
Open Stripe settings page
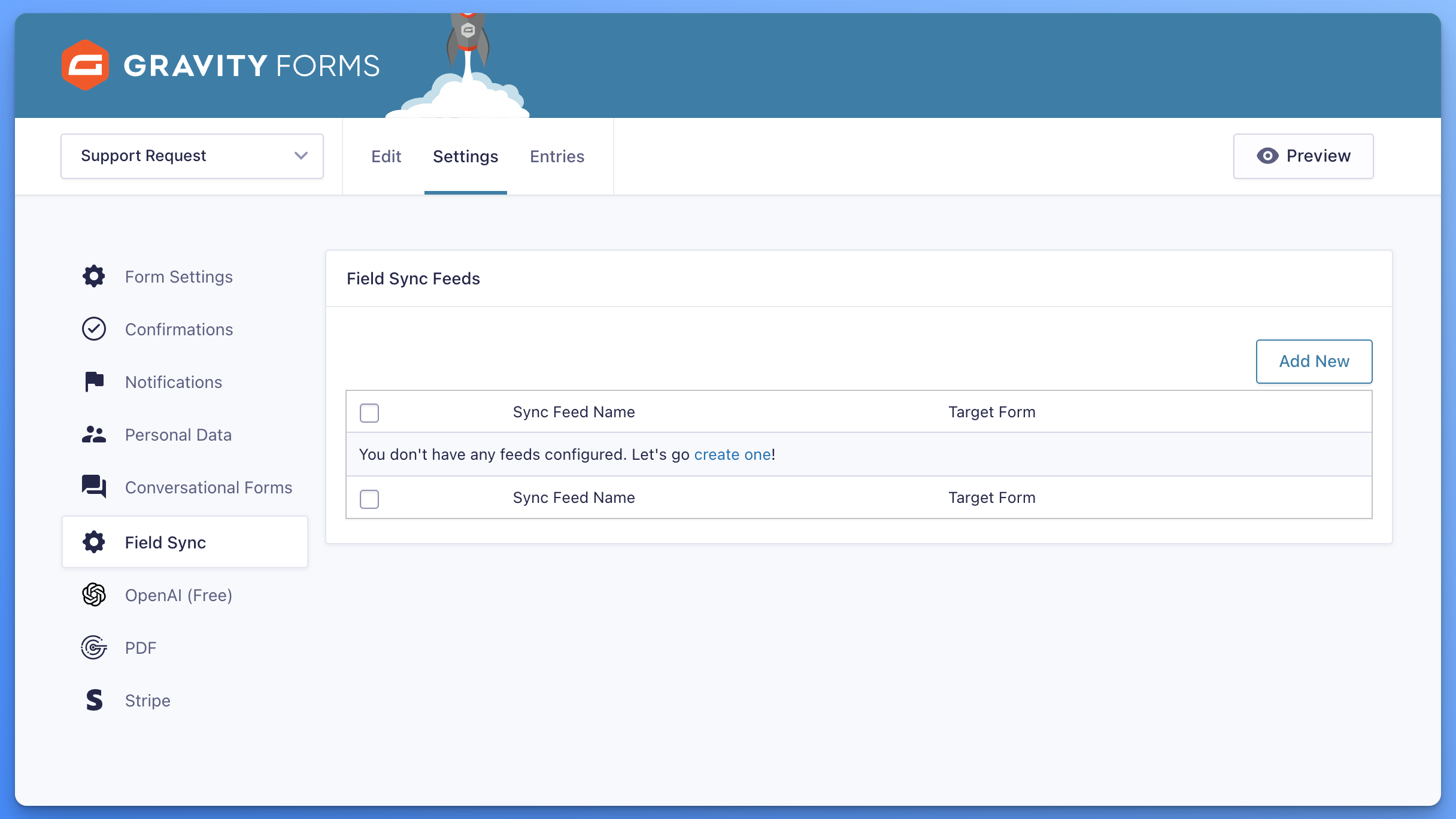point(185,700)
